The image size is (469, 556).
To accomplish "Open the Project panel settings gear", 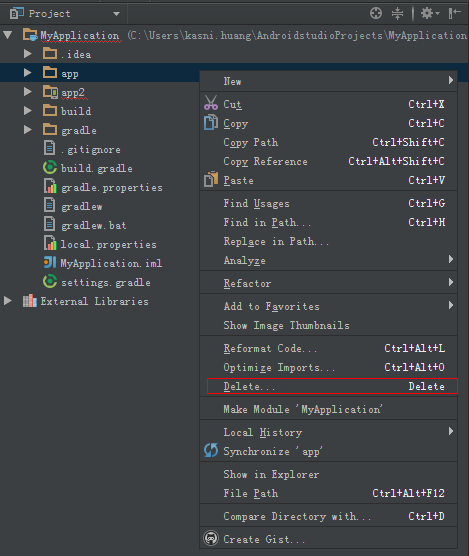I will 430,13.
